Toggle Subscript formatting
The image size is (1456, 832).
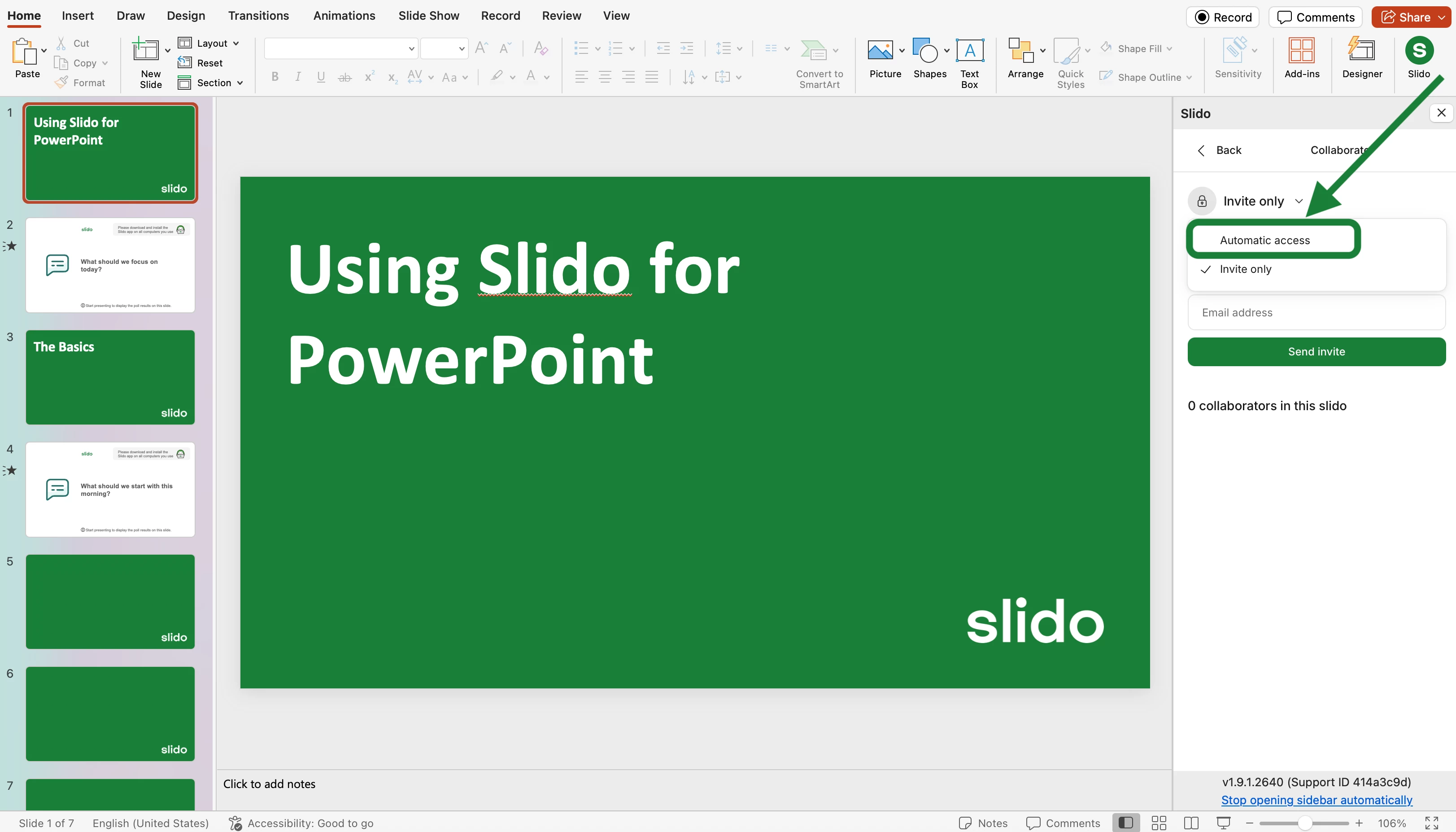coord(392,78)
